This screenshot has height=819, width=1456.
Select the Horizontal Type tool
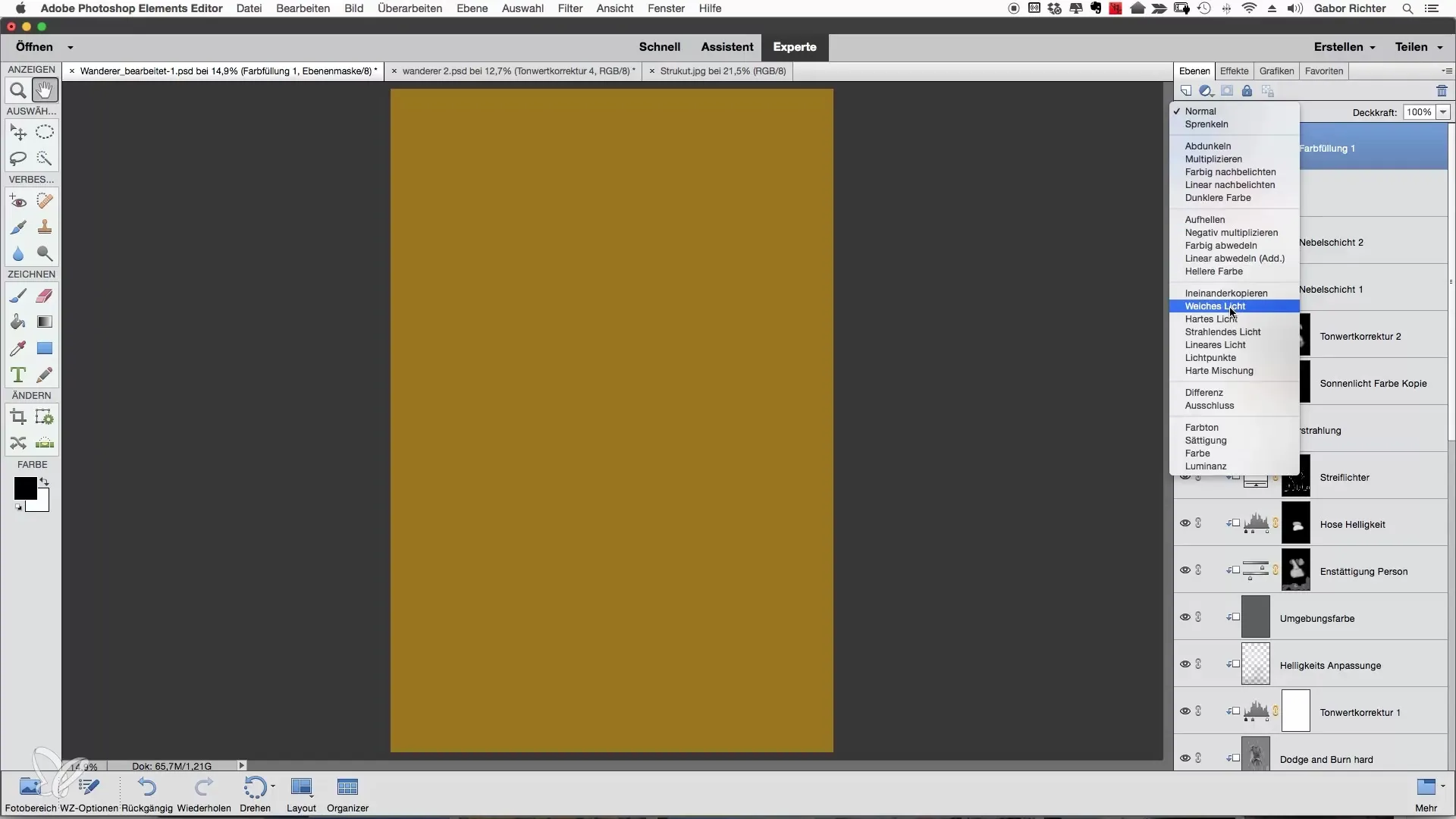click(x=18, y=375)
